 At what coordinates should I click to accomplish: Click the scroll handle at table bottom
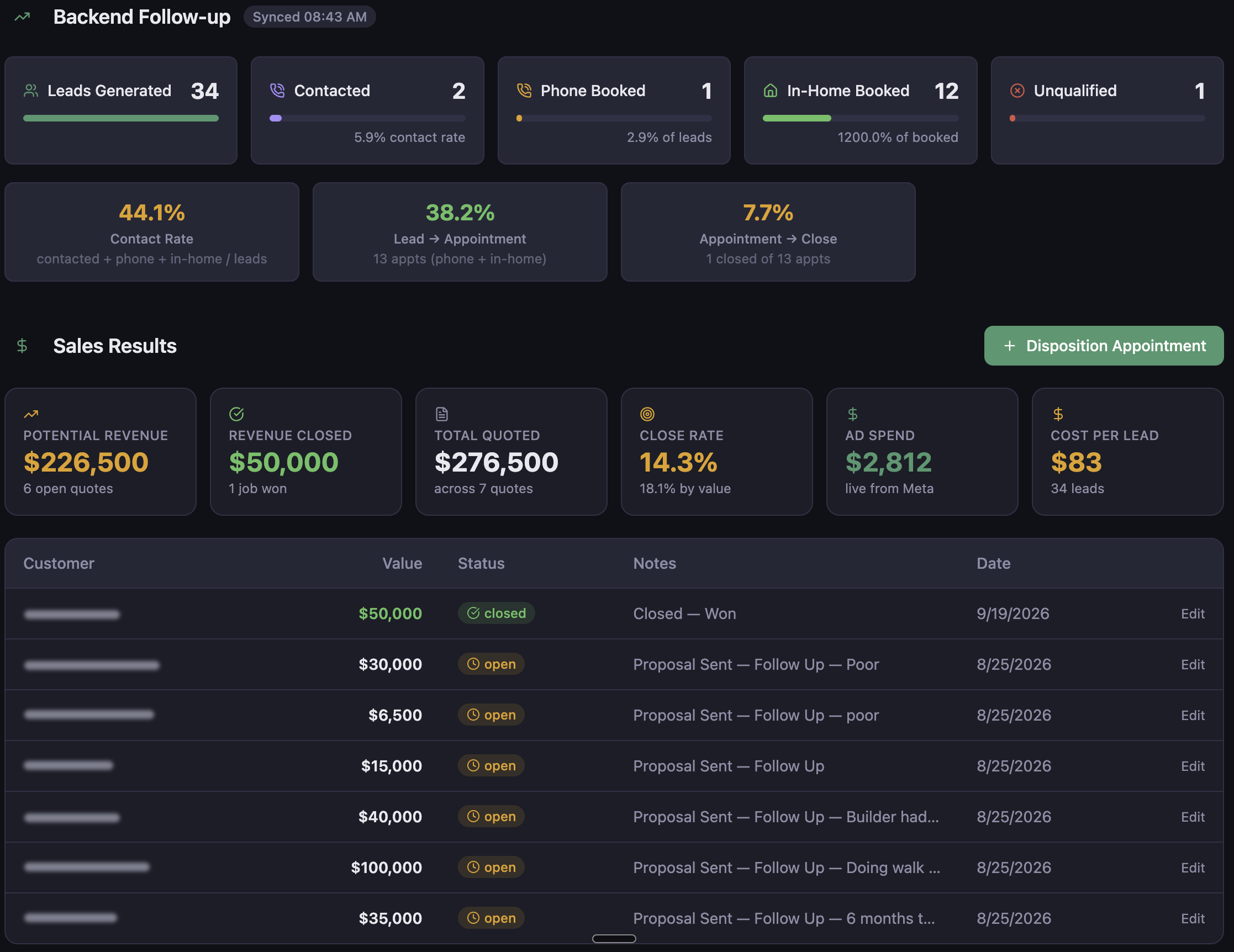(x=614, y=938)
